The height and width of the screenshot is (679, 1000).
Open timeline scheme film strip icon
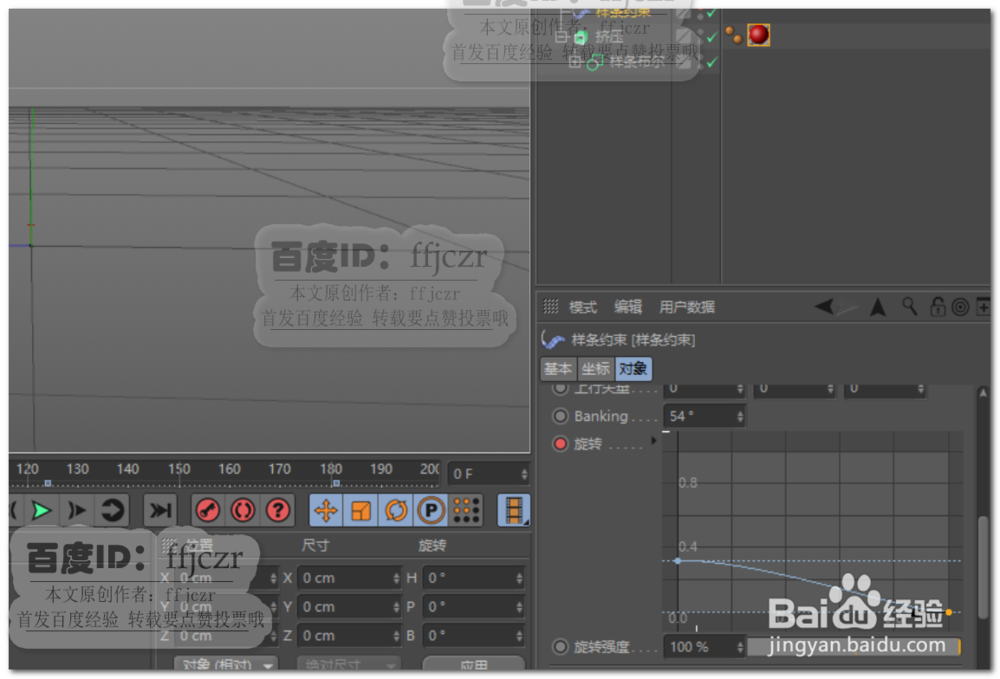tap(514, 511)
